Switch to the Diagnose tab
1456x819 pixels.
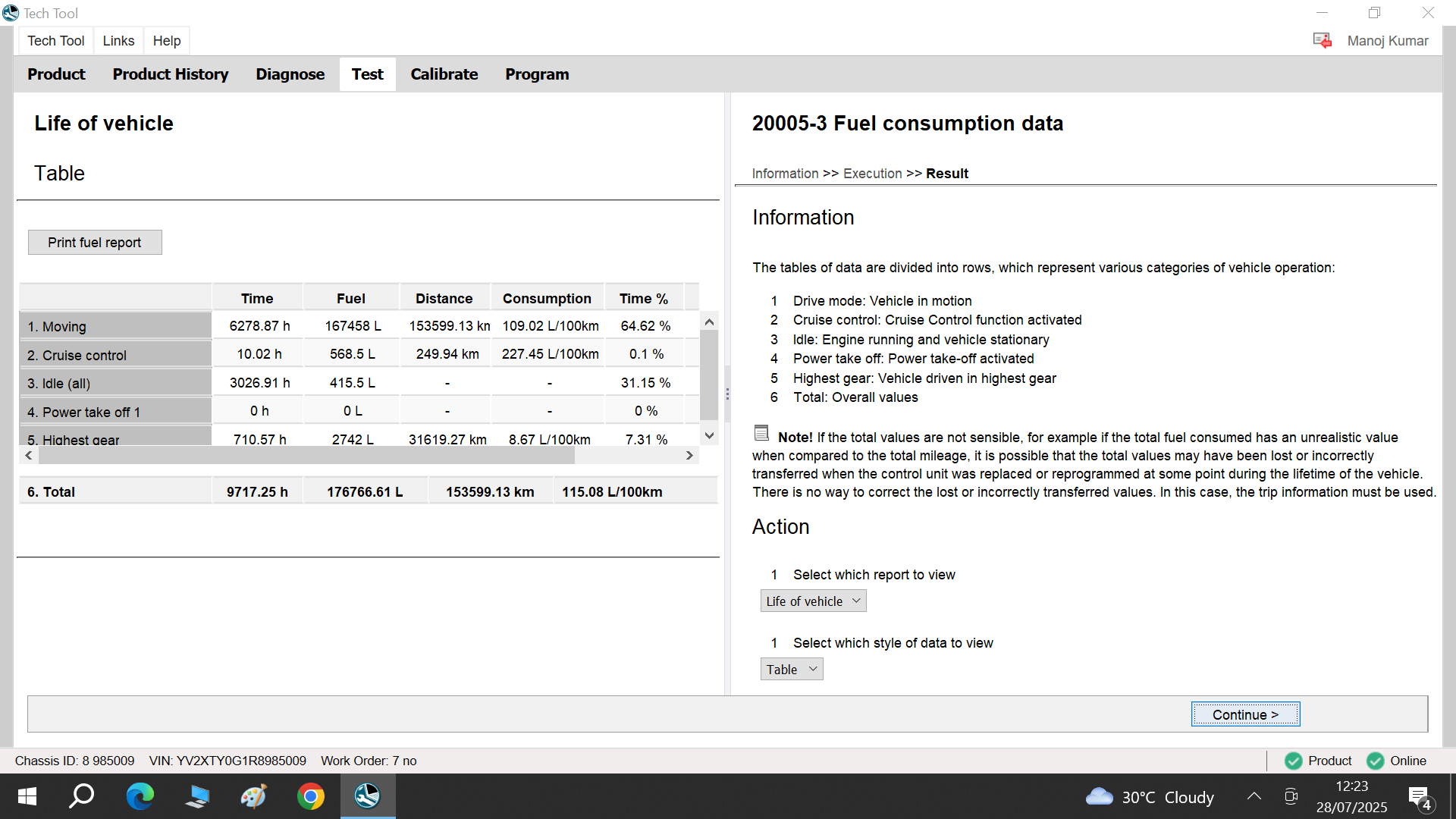290,74
